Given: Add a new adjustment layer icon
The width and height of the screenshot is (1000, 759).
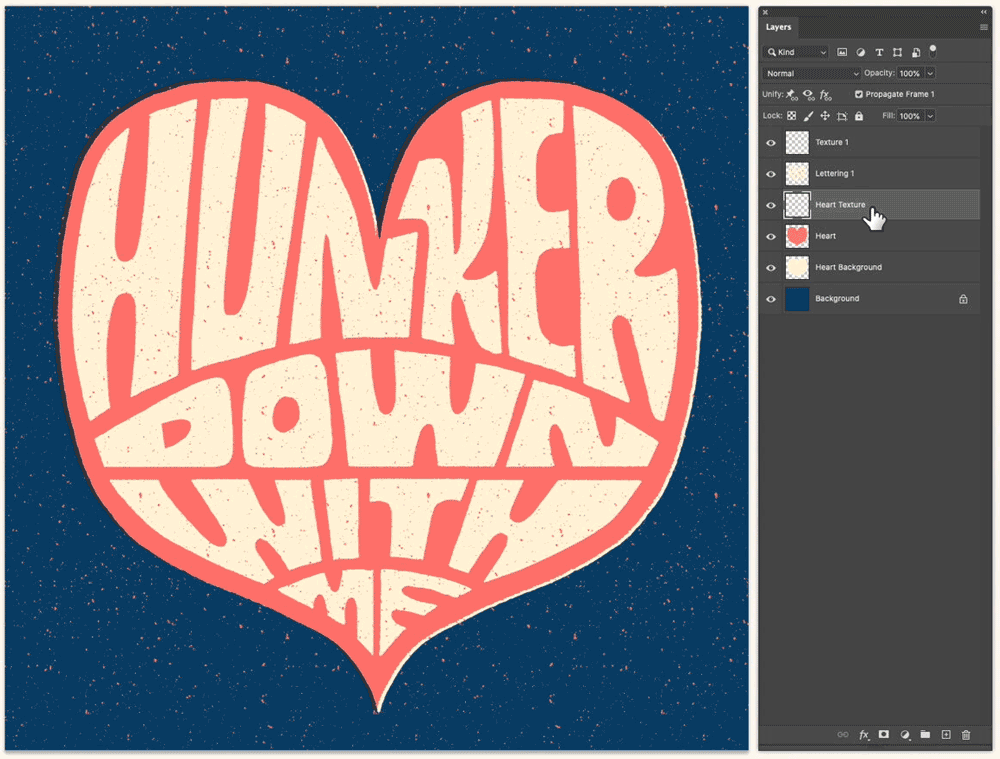Looking at the screenshot, I should [905, 735].
